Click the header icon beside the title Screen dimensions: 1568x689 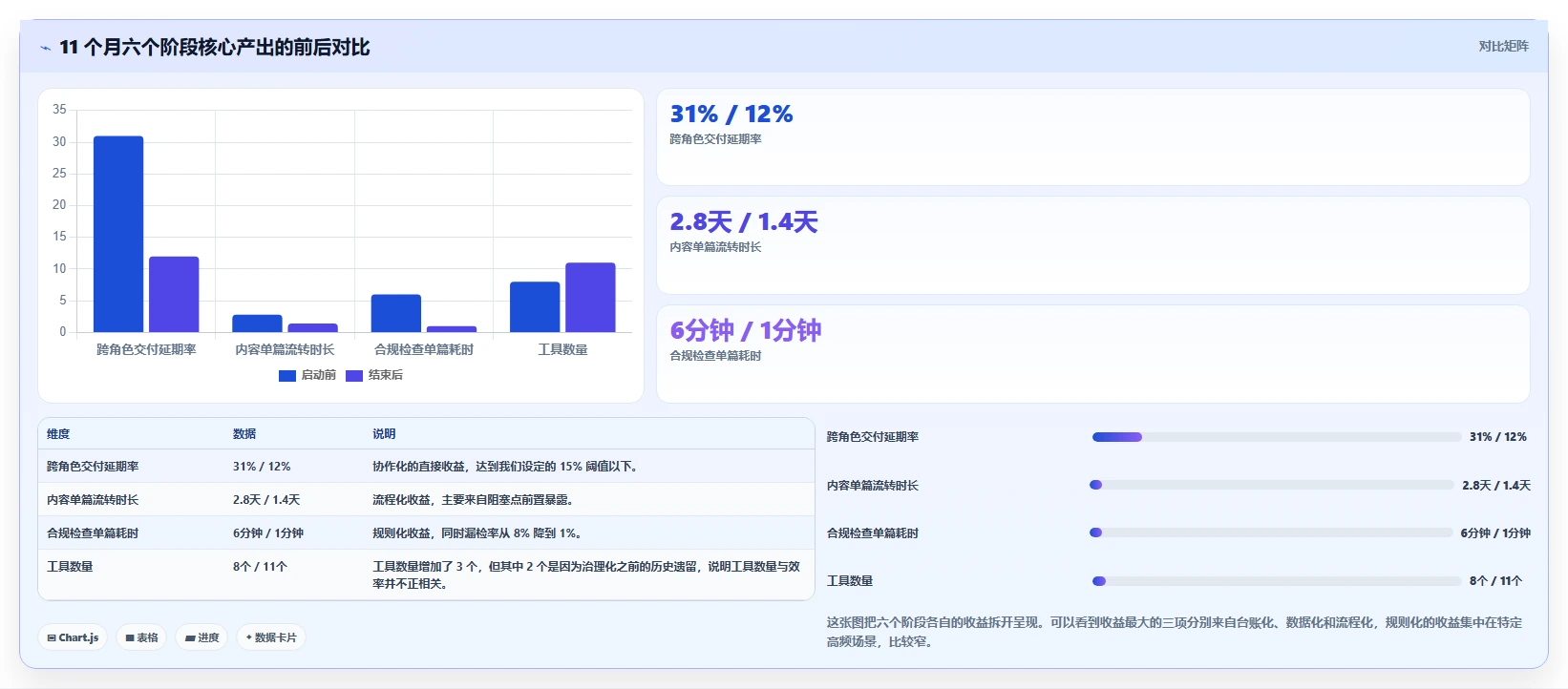coord(45,48)
